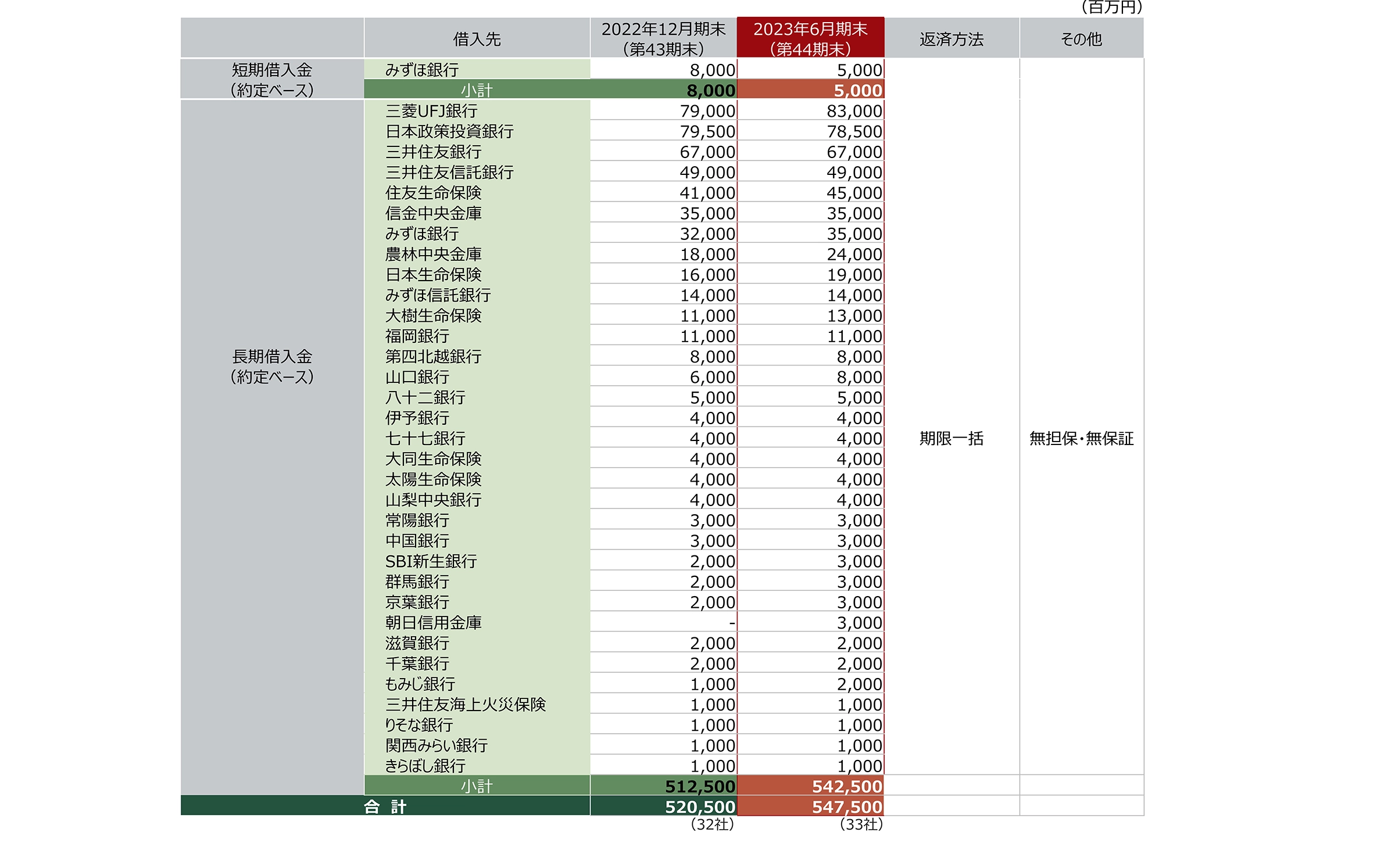Select the みずほ信託銀行 lender name
Image resolution: width=1395 pixels, height=868 pixels.
(438, 295)
